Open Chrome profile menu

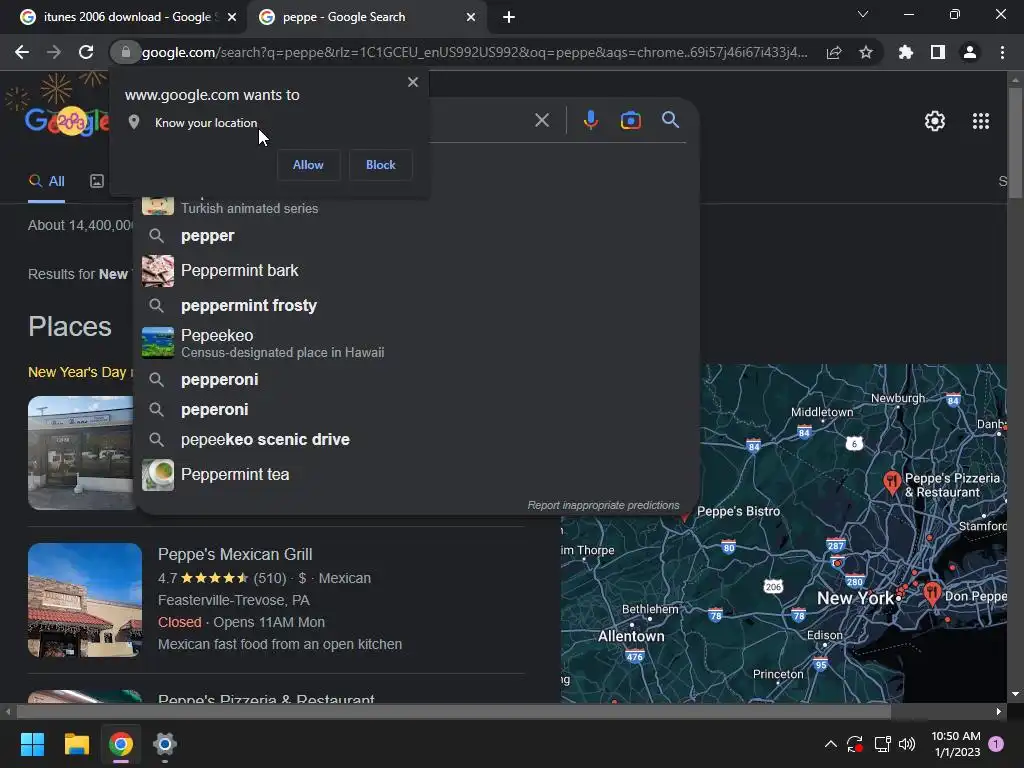[969, 52]
